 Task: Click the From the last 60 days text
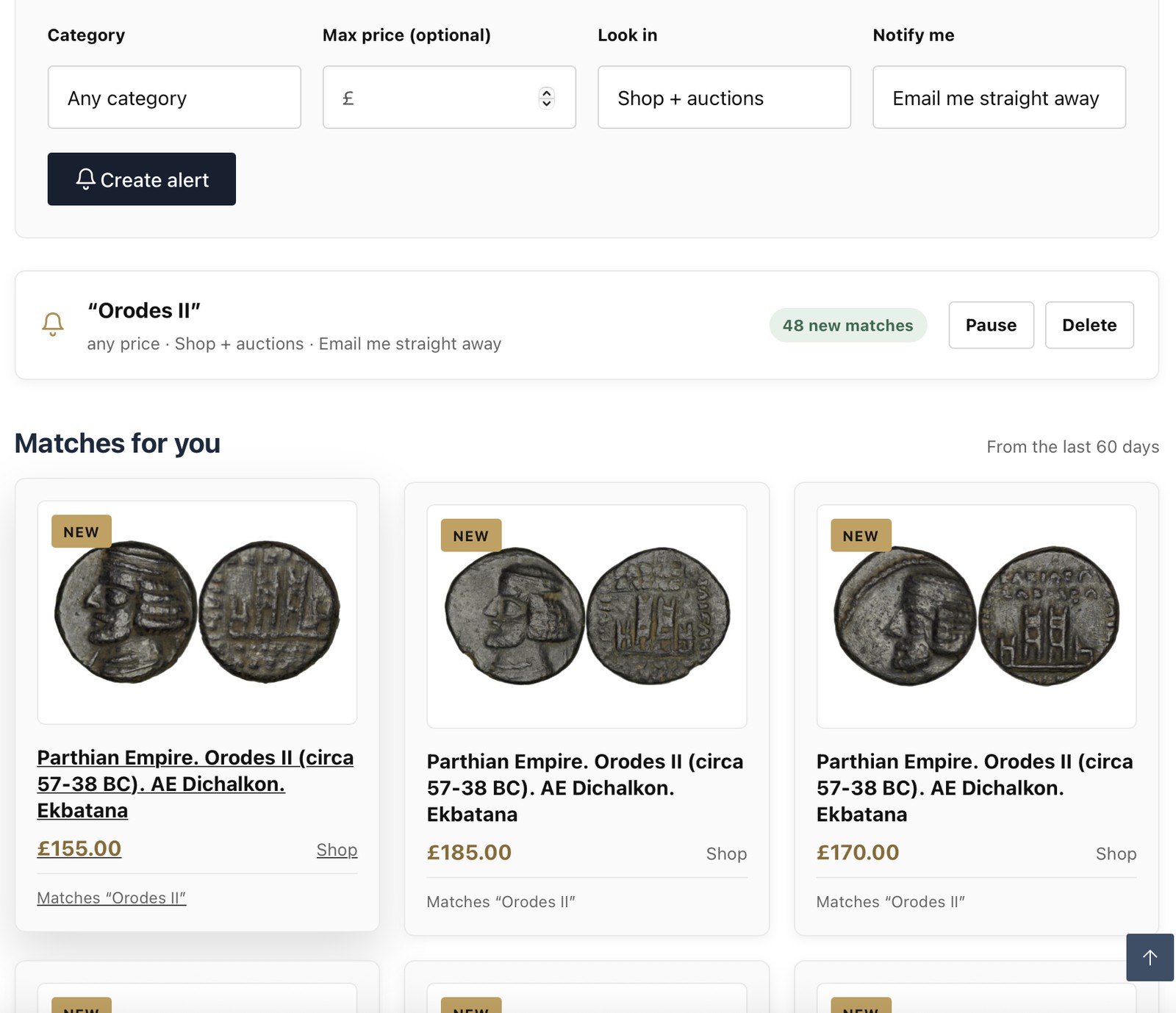(1072, 446)
